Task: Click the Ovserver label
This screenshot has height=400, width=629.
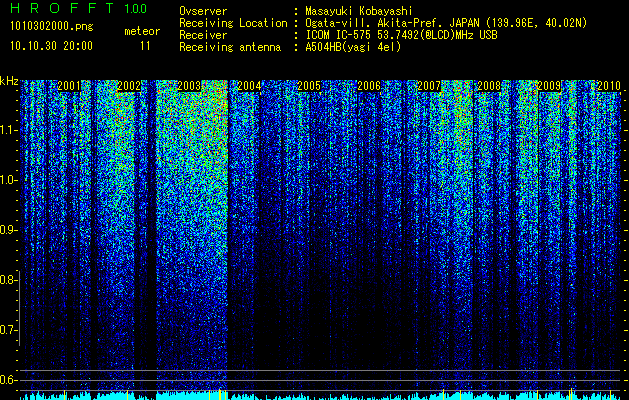Action: (203, 11)
